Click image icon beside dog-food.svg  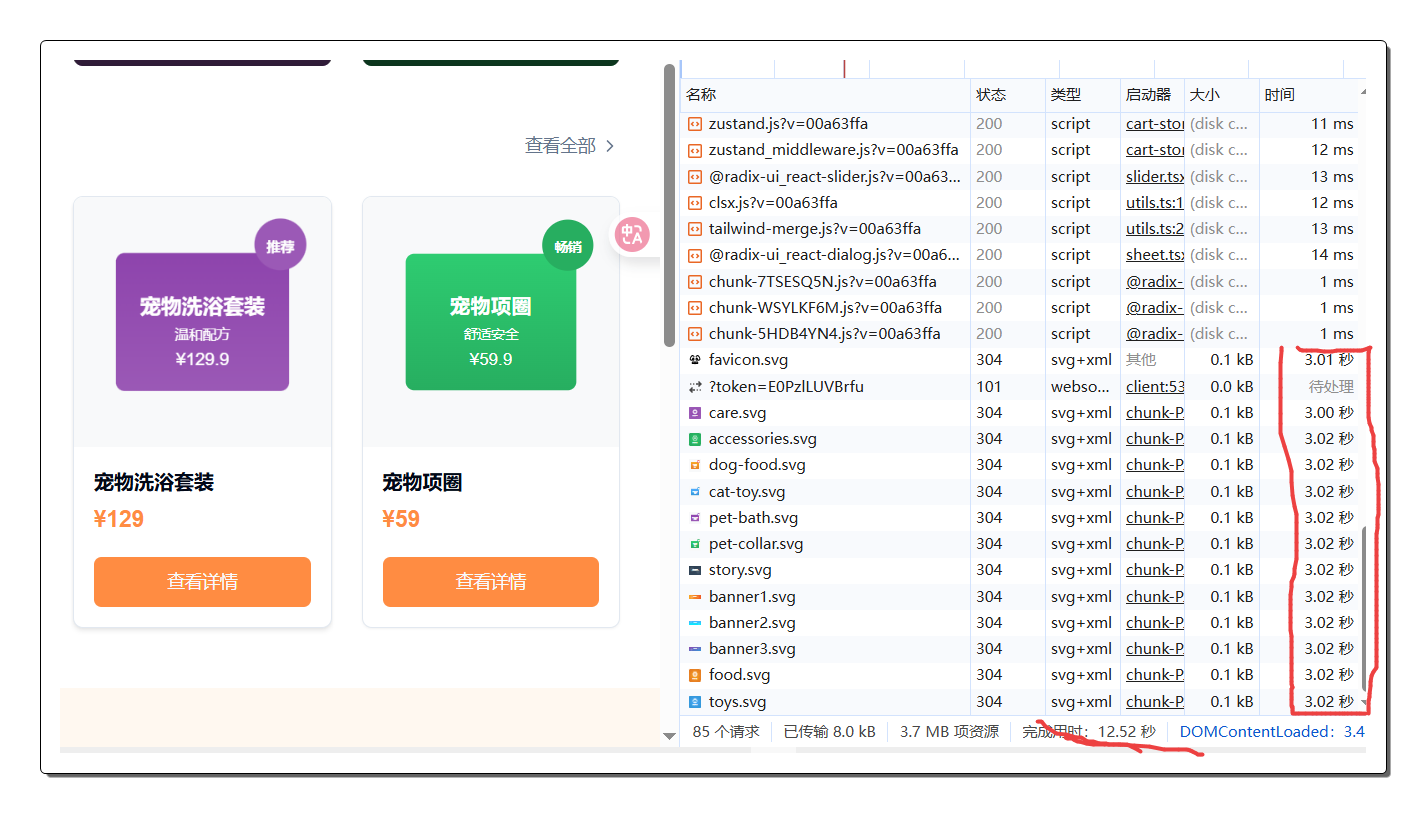click(695, 465)
